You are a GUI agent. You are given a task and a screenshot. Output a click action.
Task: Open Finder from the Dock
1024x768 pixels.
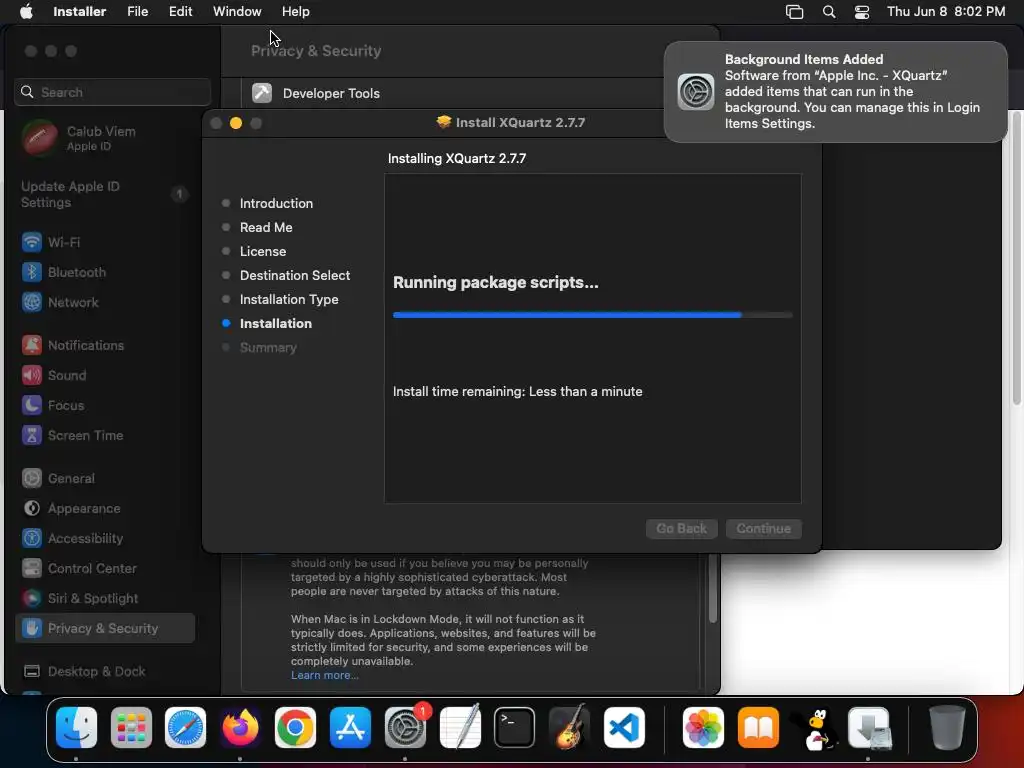[x=76, y=727]
